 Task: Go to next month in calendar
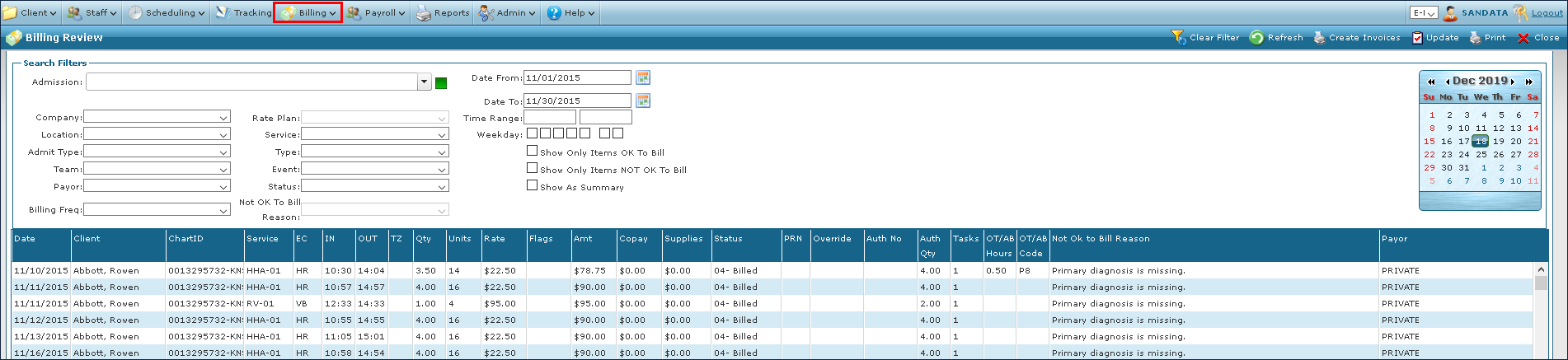[1513, 82]
